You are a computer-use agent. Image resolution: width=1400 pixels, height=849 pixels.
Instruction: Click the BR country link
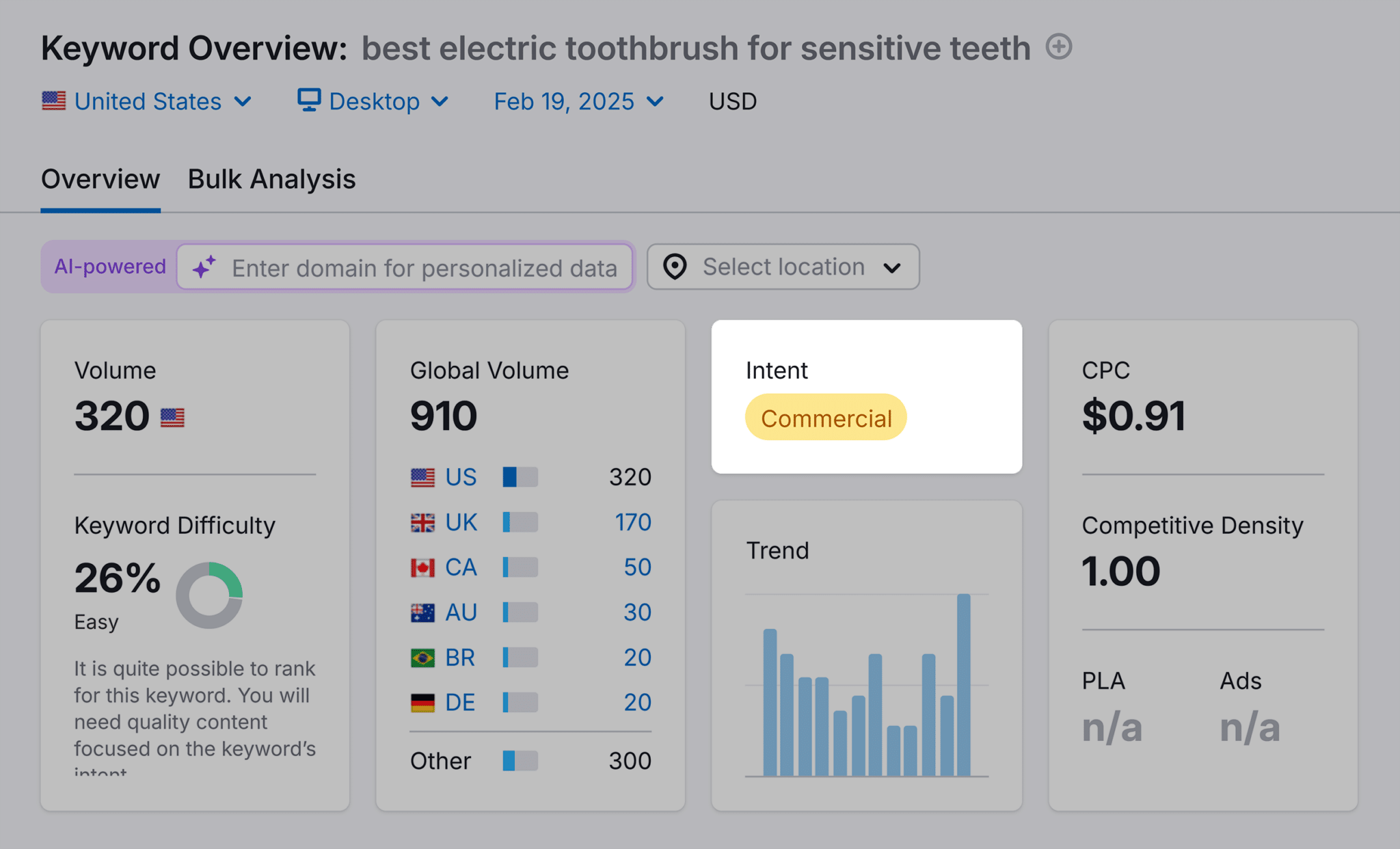tap(460, 657)
